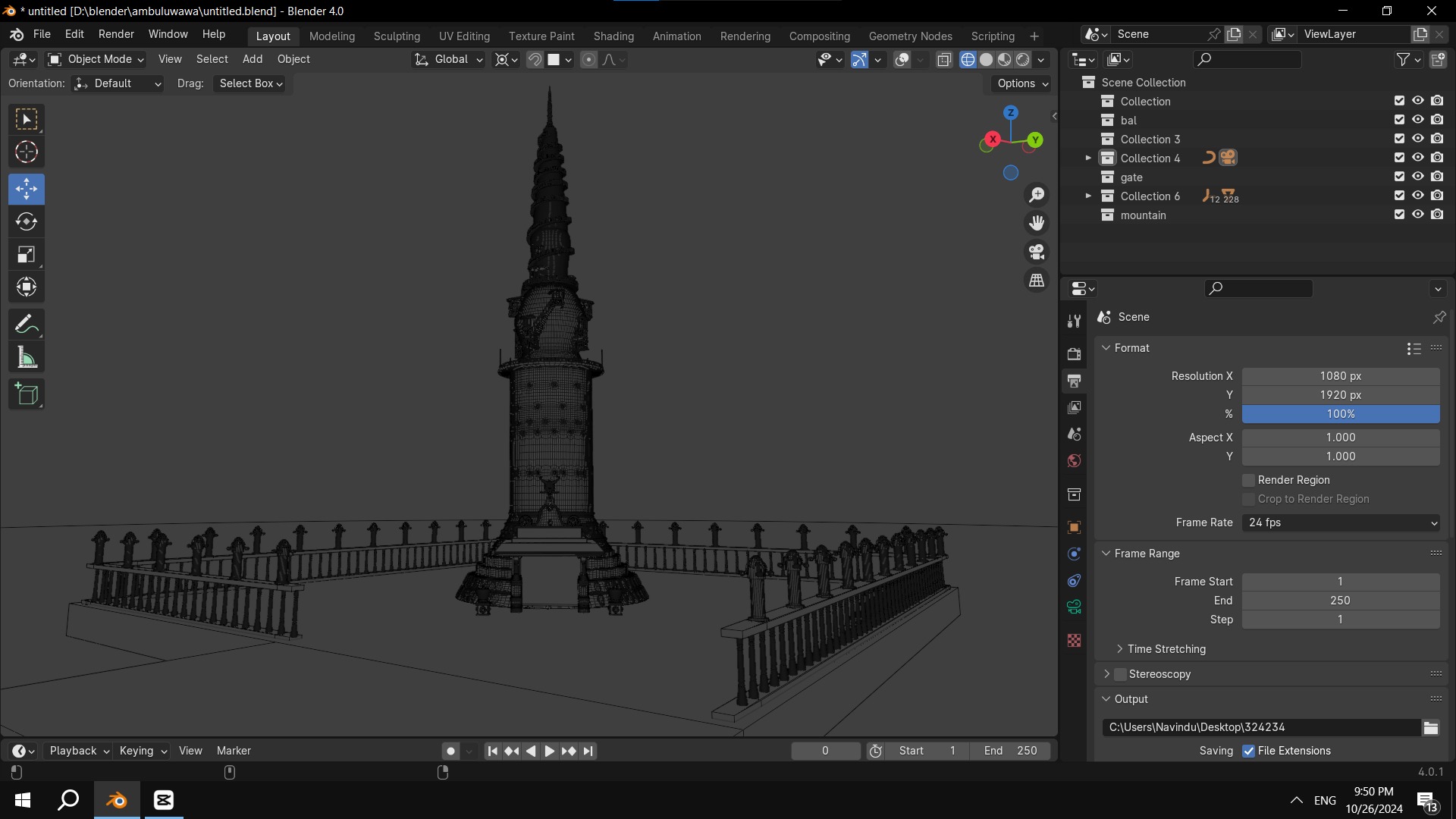
Task: Enable the Stereoscopy checkbox
Action: (x=1120, y=674)
